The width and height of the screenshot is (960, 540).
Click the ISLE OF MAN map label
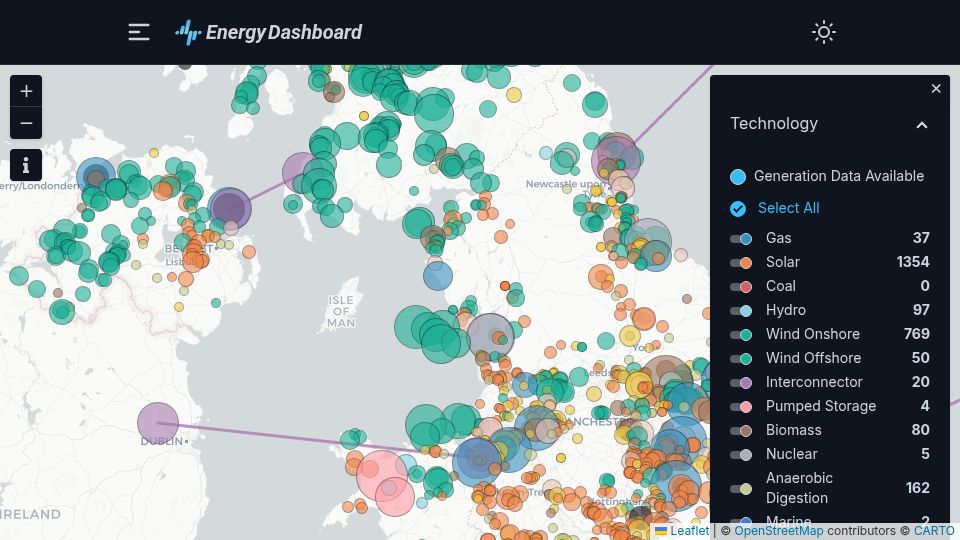(341, 311)
